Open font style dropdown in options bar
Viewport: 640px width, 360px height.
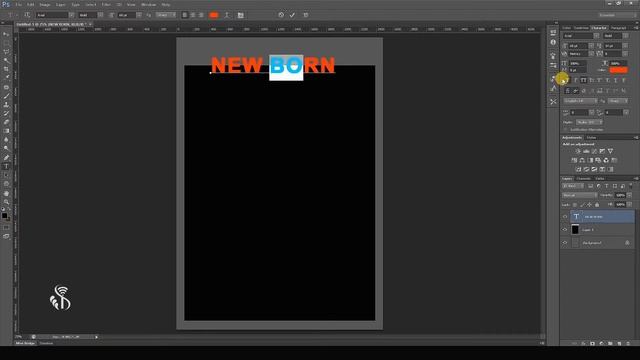click(100, 15)
